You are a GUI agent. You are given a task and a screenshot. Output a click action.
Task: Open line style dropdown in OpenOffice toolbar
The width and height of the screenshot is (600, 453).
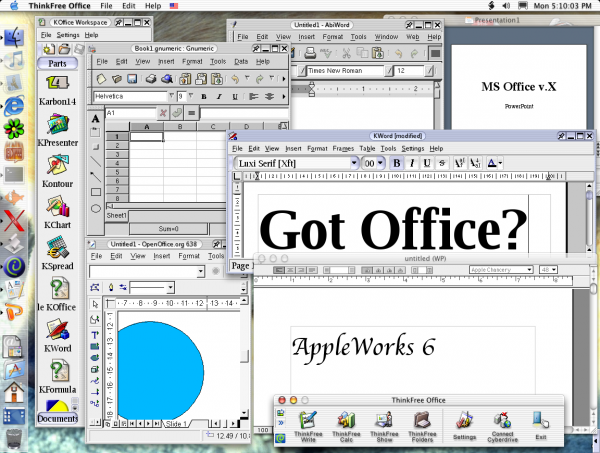pyautogui.click(x=170, y=287)
